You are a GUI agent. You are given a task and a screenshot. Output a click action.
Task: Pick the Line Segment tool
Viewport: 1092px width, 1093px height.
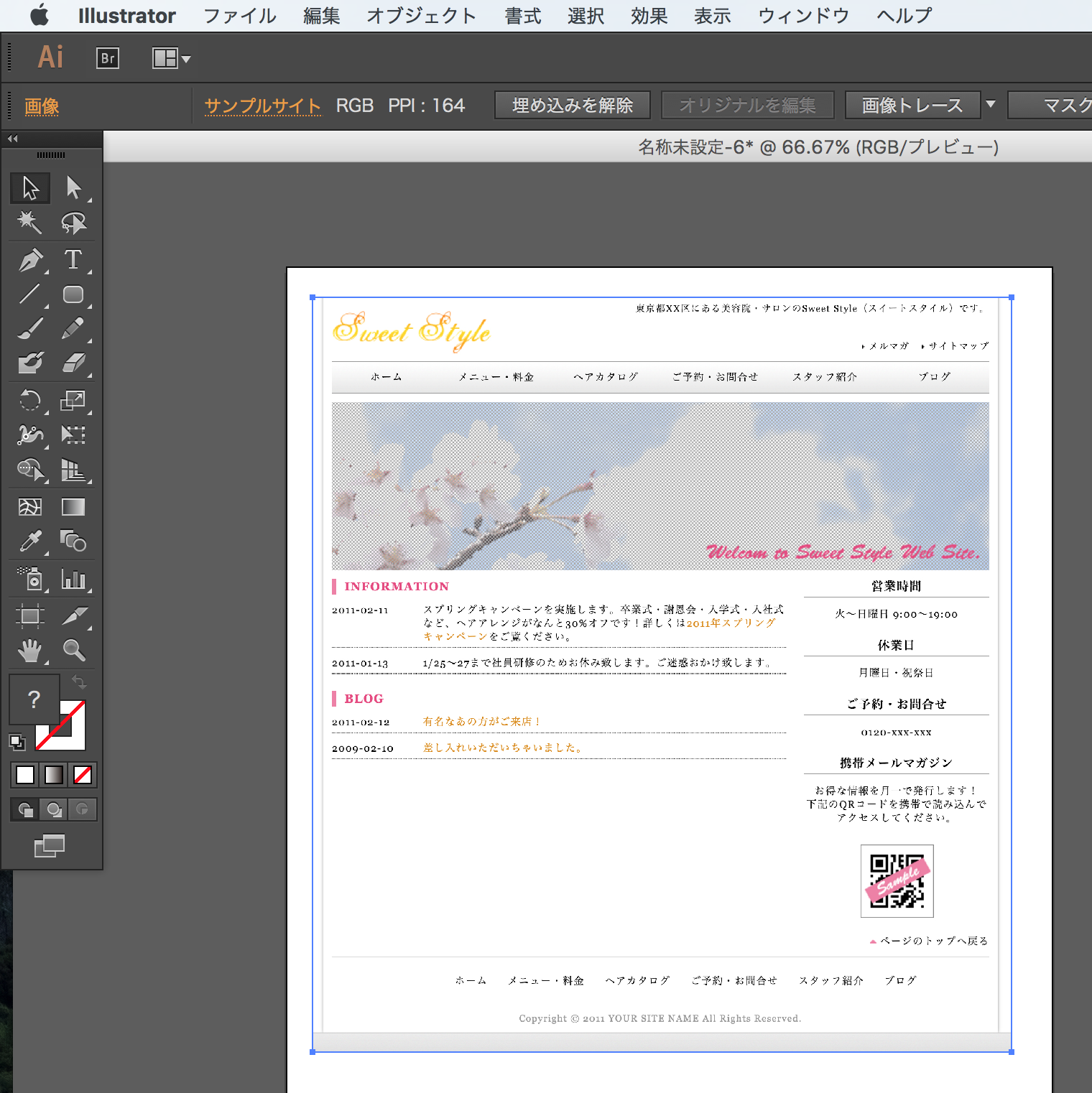click(30, 294)
